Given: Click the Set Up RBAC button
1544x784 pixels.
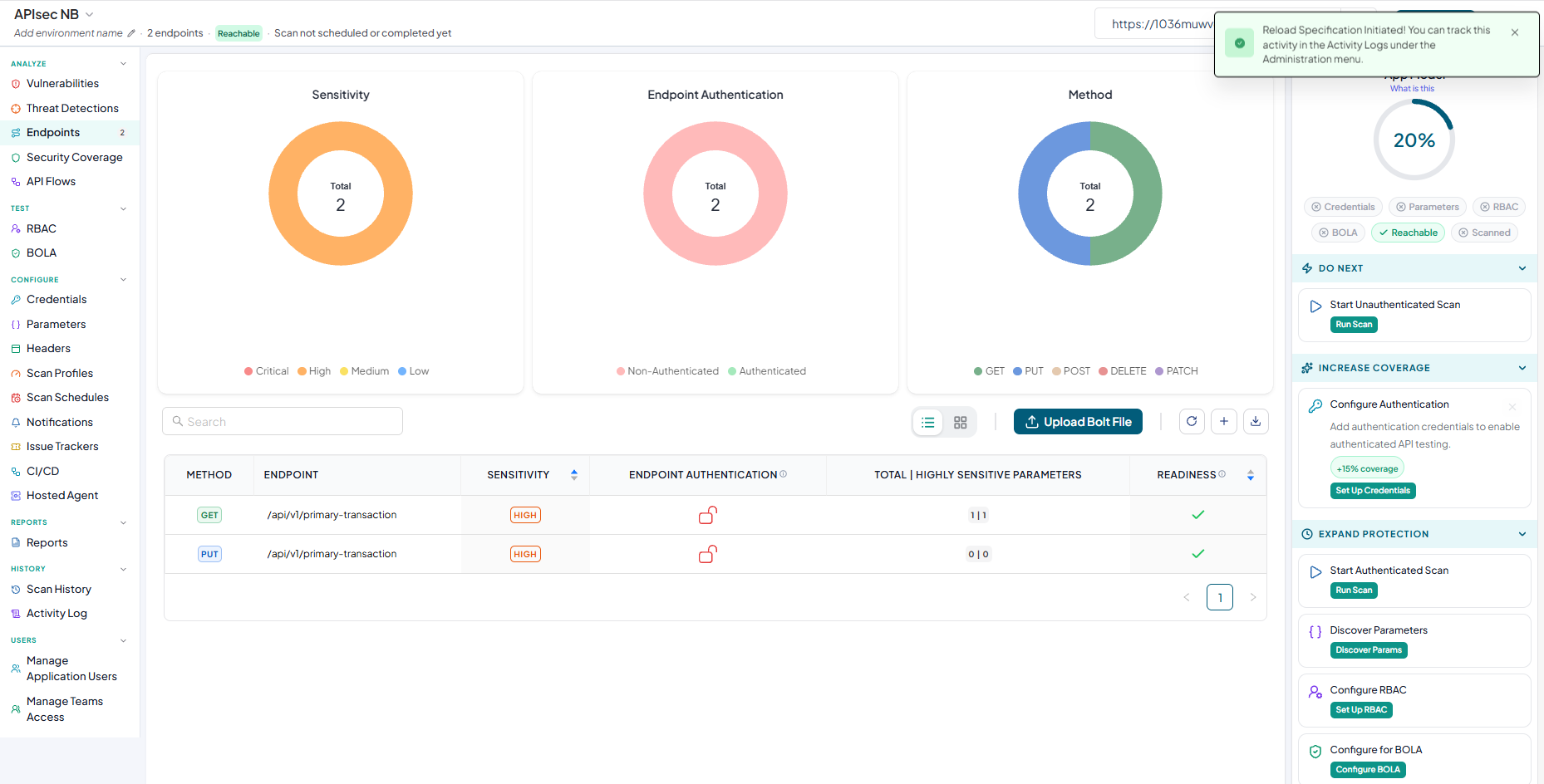Looking at the screenshot, I should tap(1361, 710).
